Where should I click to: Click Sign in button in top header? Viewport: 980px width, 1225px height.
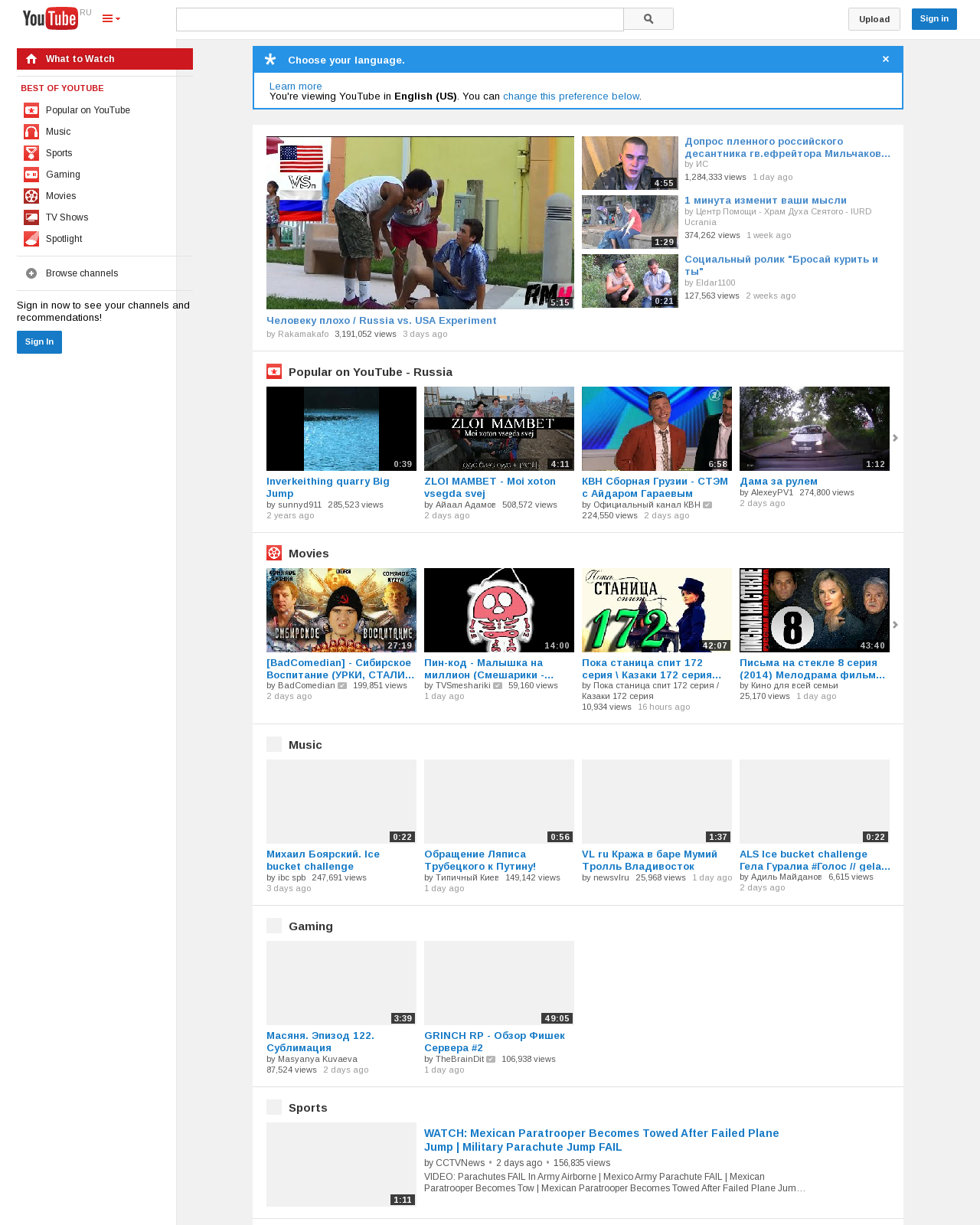click(934, 19)
